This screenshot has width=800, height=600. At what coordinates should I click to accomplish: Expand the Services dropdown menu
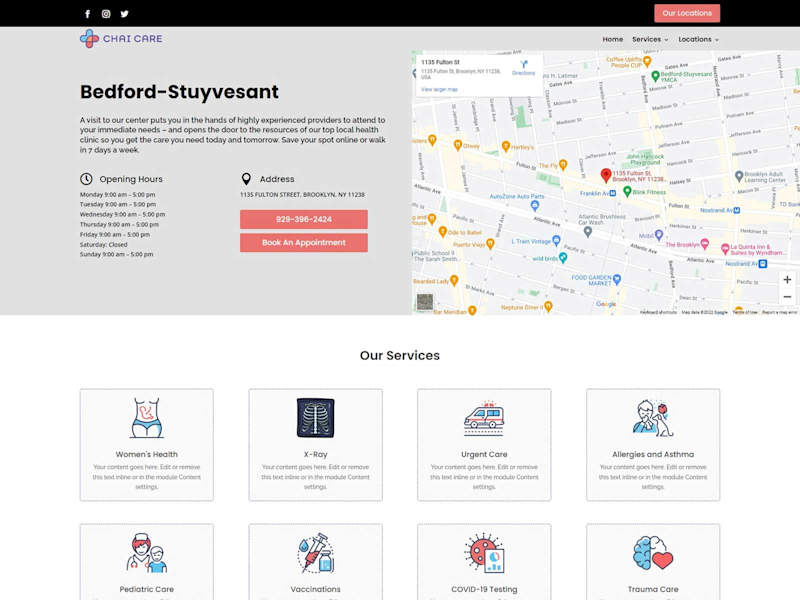coord(650,39)
